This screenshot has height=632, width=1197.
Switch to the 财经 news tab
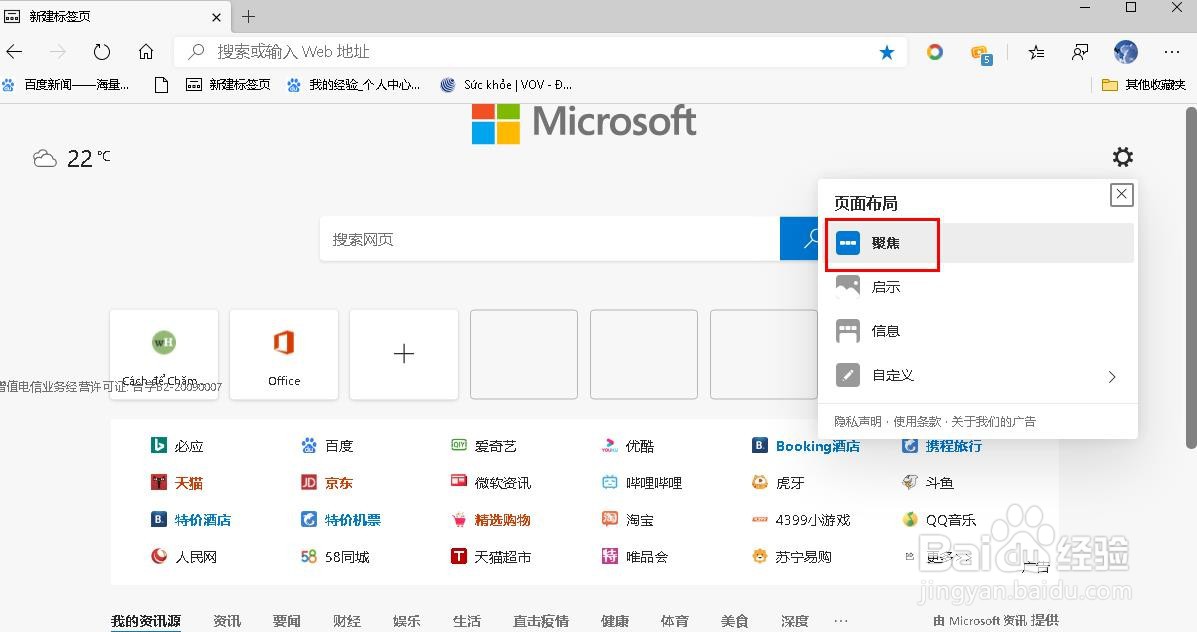coord(347,621)
